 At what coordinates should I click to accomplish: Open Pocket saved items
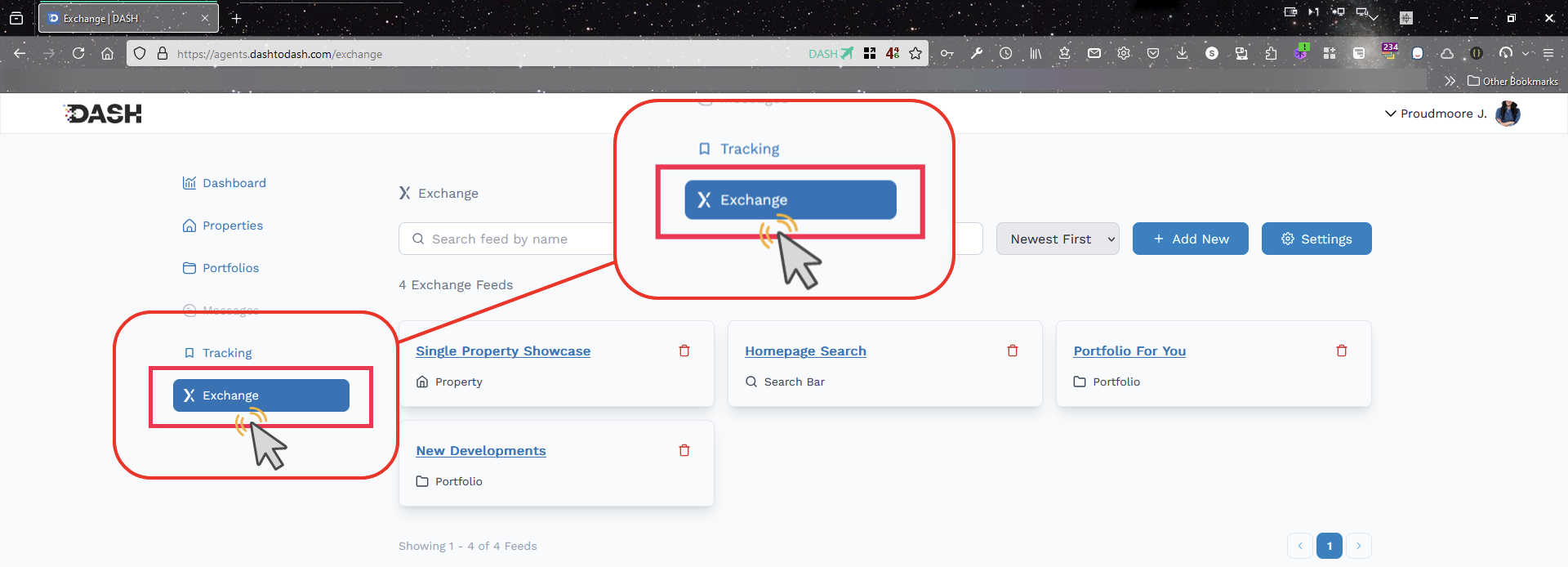(x=1153, y=53)
